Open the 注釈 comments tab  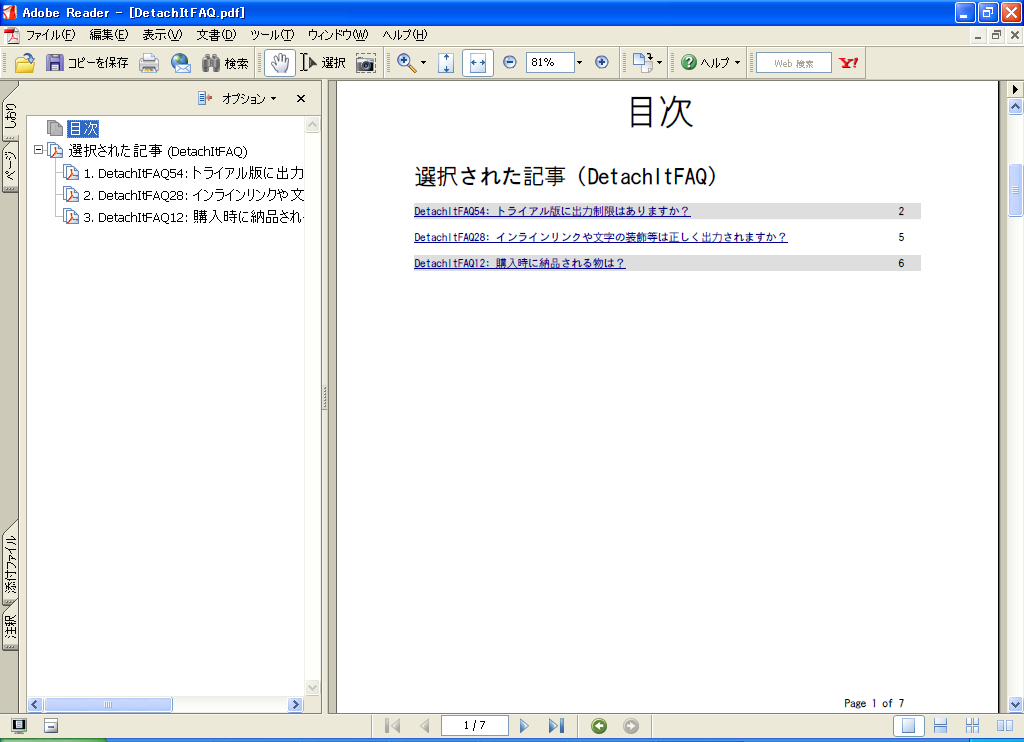click(x=10, y=628)
